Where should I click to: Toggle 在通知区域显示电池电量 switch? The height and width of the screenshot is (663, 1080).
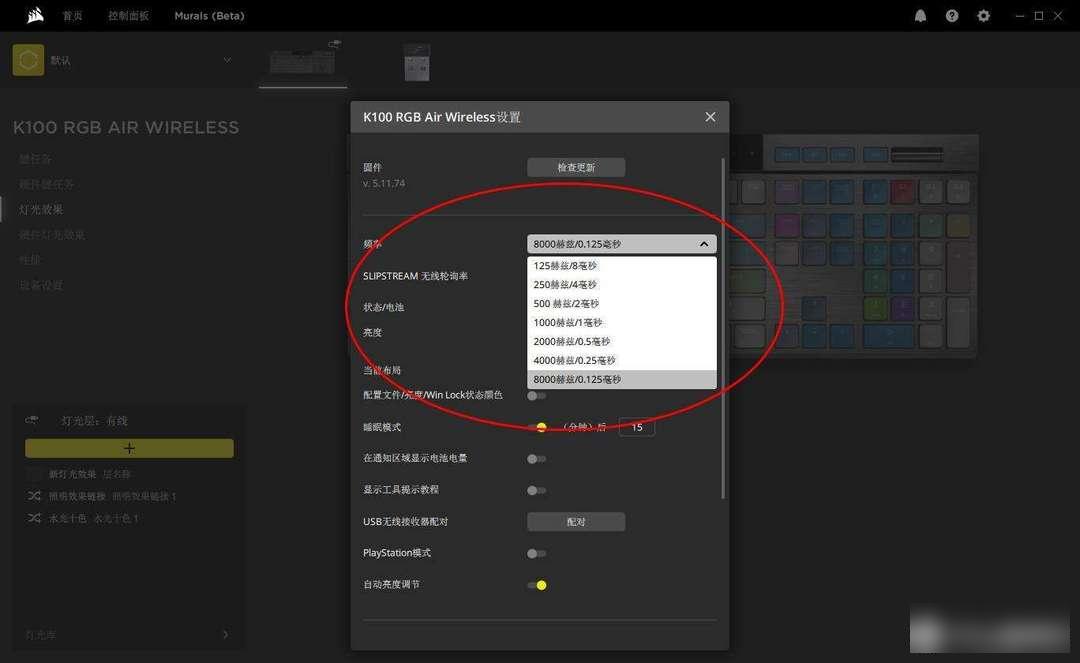tap(537, 459)
